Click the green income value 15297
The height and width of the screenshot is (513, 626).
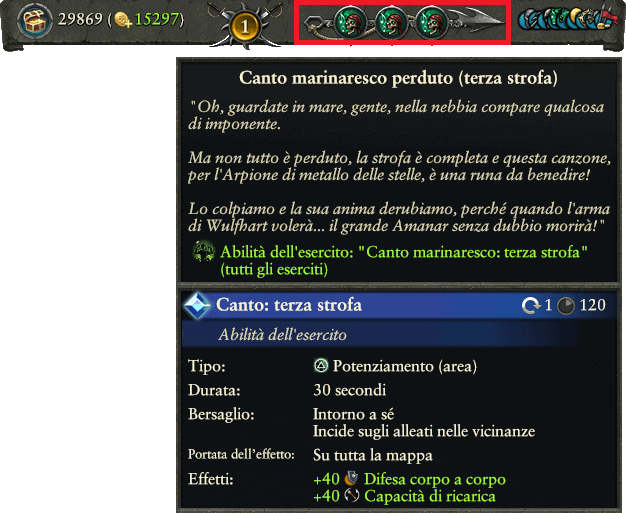click(157, 19)
